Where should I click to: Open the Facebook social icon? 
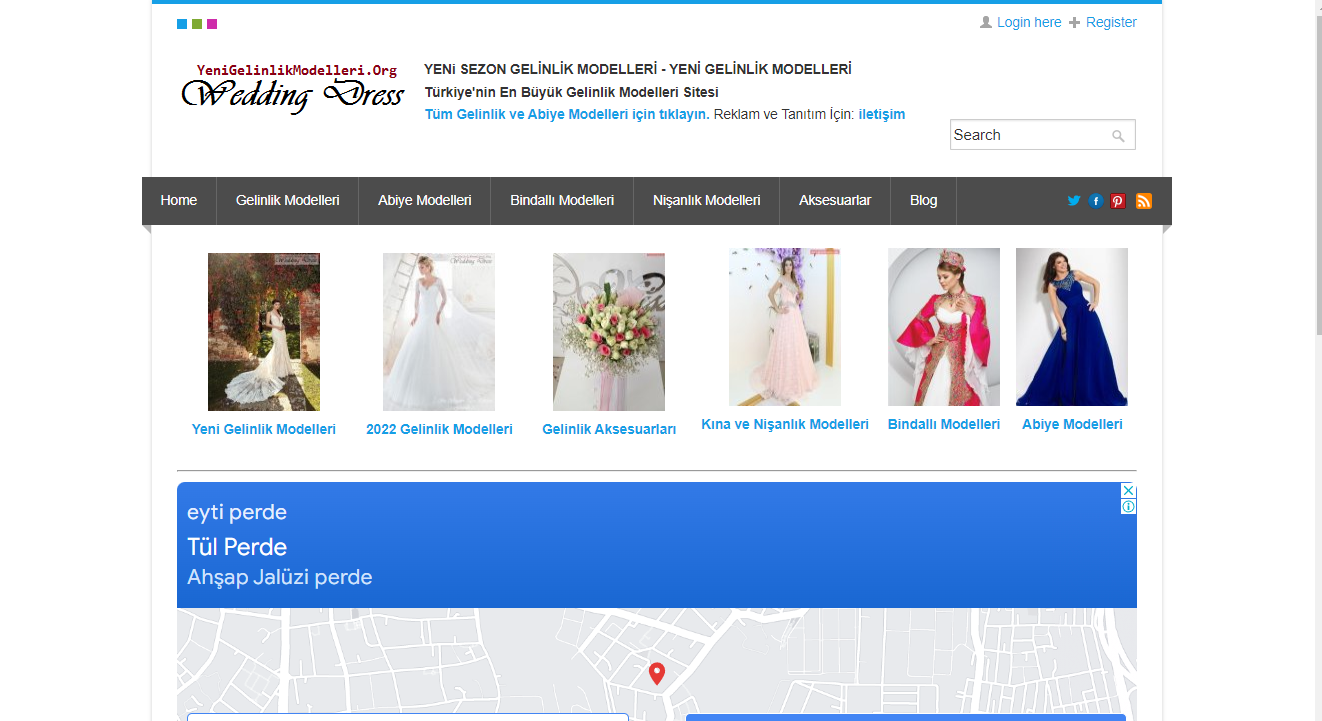pos(1096,201)
